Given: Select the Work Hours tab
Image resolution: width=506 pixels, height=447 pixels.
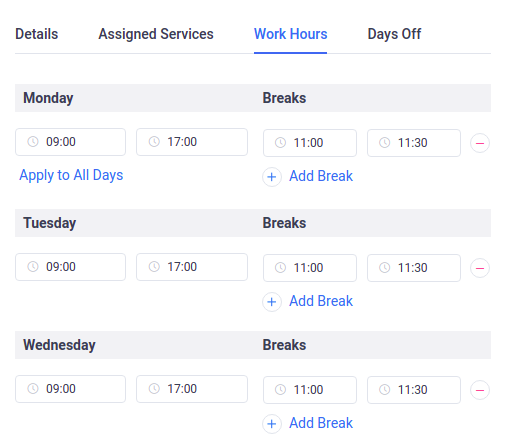Looking at the screenshot, I should 290,34.
